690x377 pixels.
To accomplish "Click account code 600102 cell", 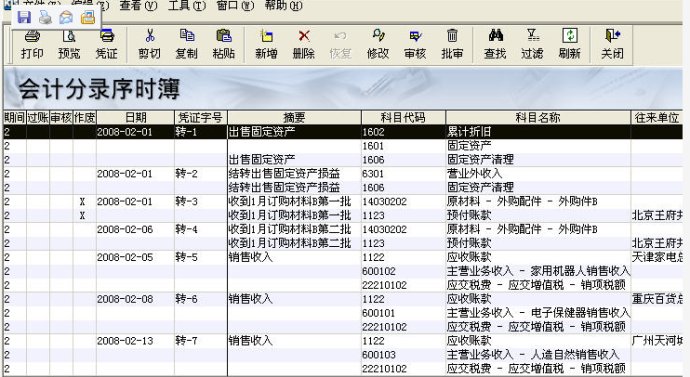I will click(x=403, y=271).
